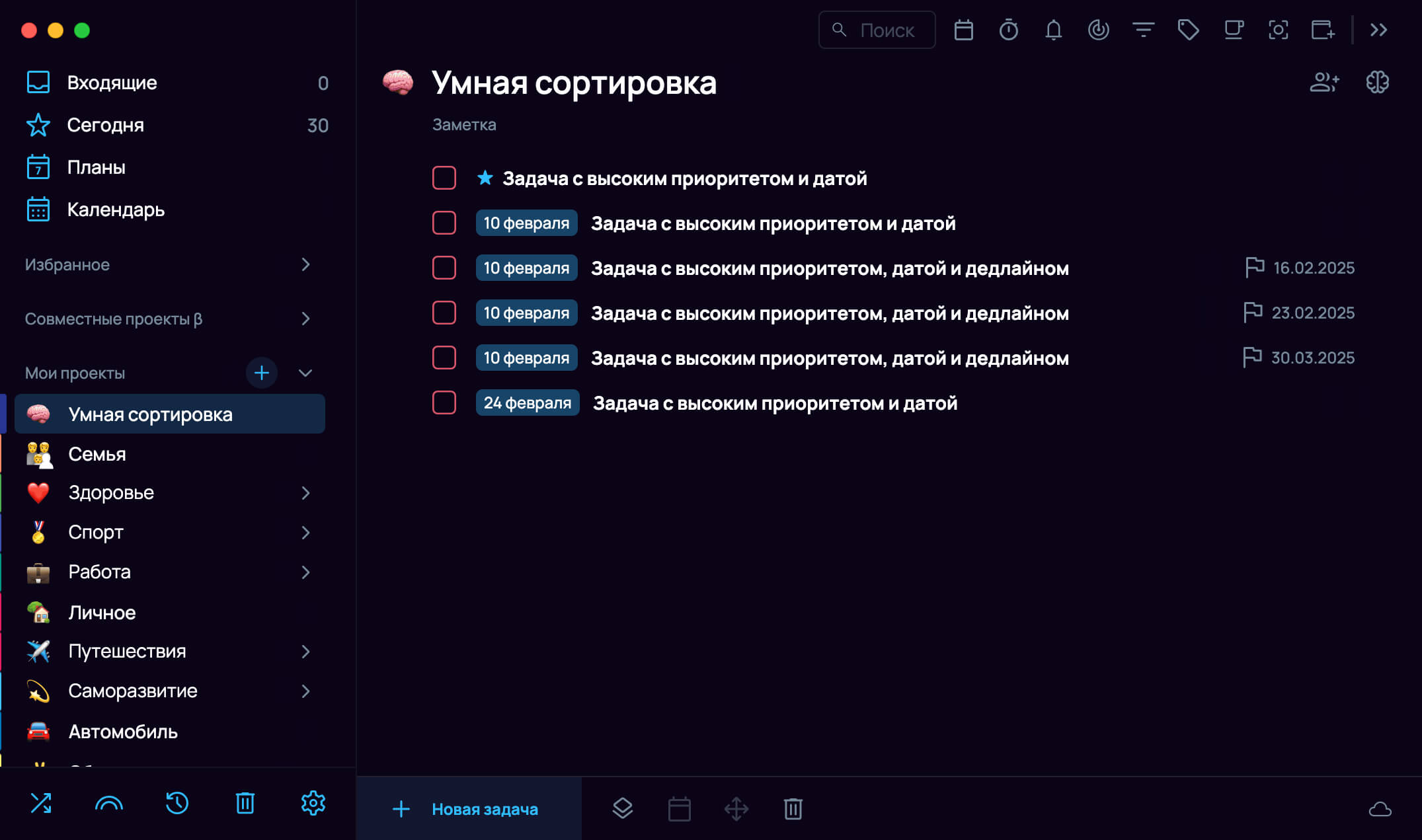The height and width of the screenshot is (840, 1422).
Task: Open the timer stopwatch icon
Action: point(1008,30)
